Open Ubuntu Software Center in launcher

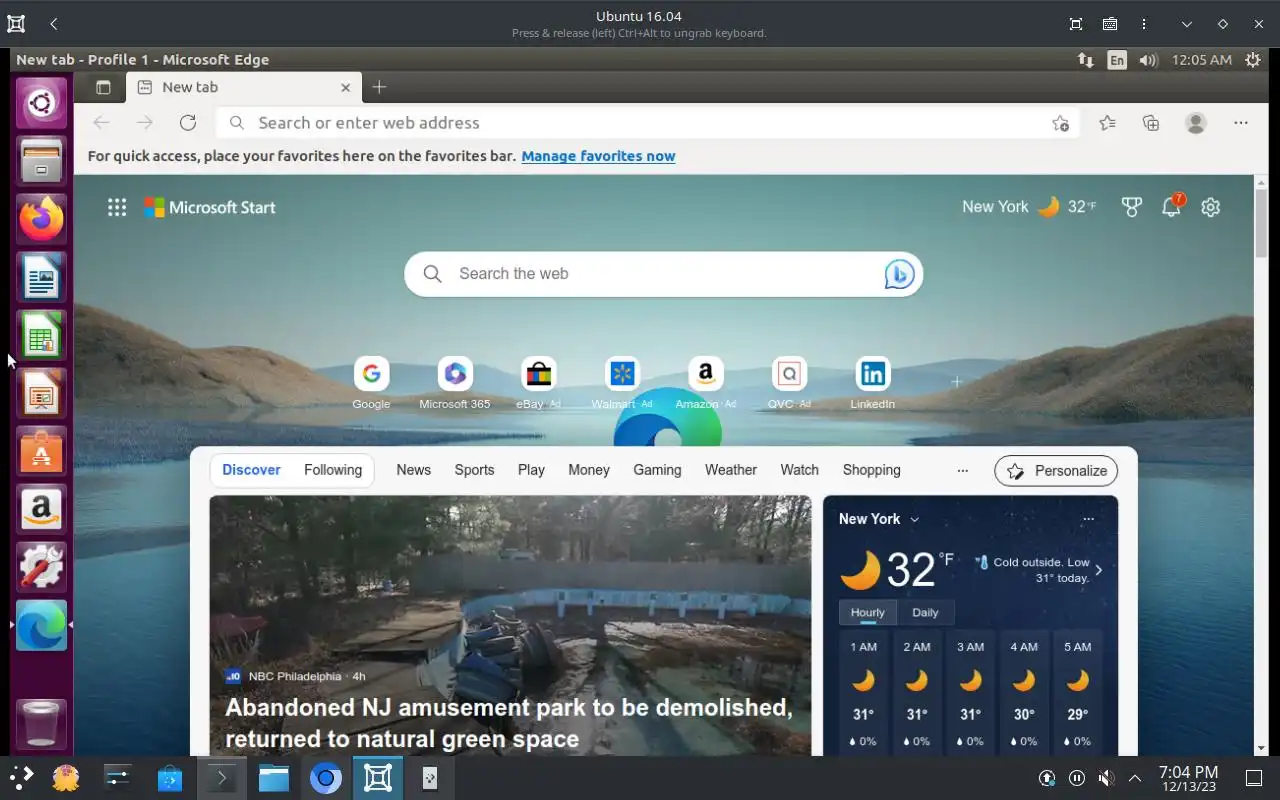point(41,452)
